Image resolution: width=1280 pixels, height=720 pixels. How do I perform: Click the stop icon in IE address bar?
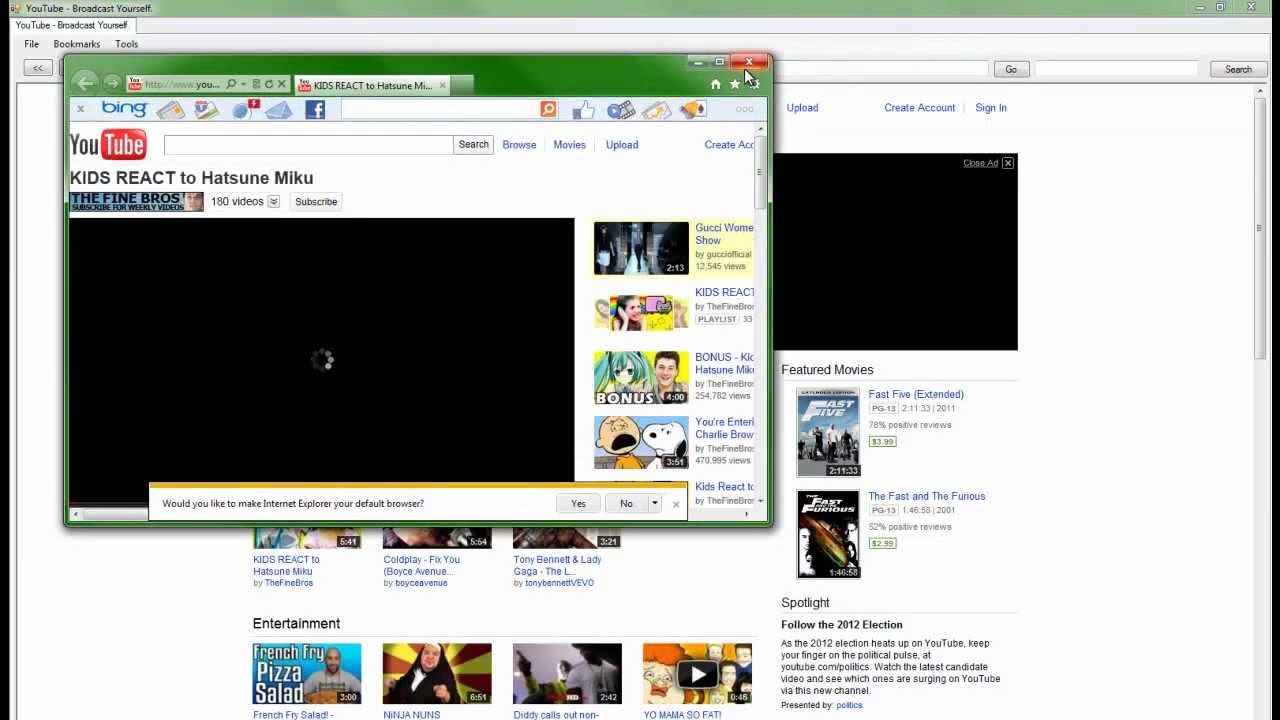point(281,85)
